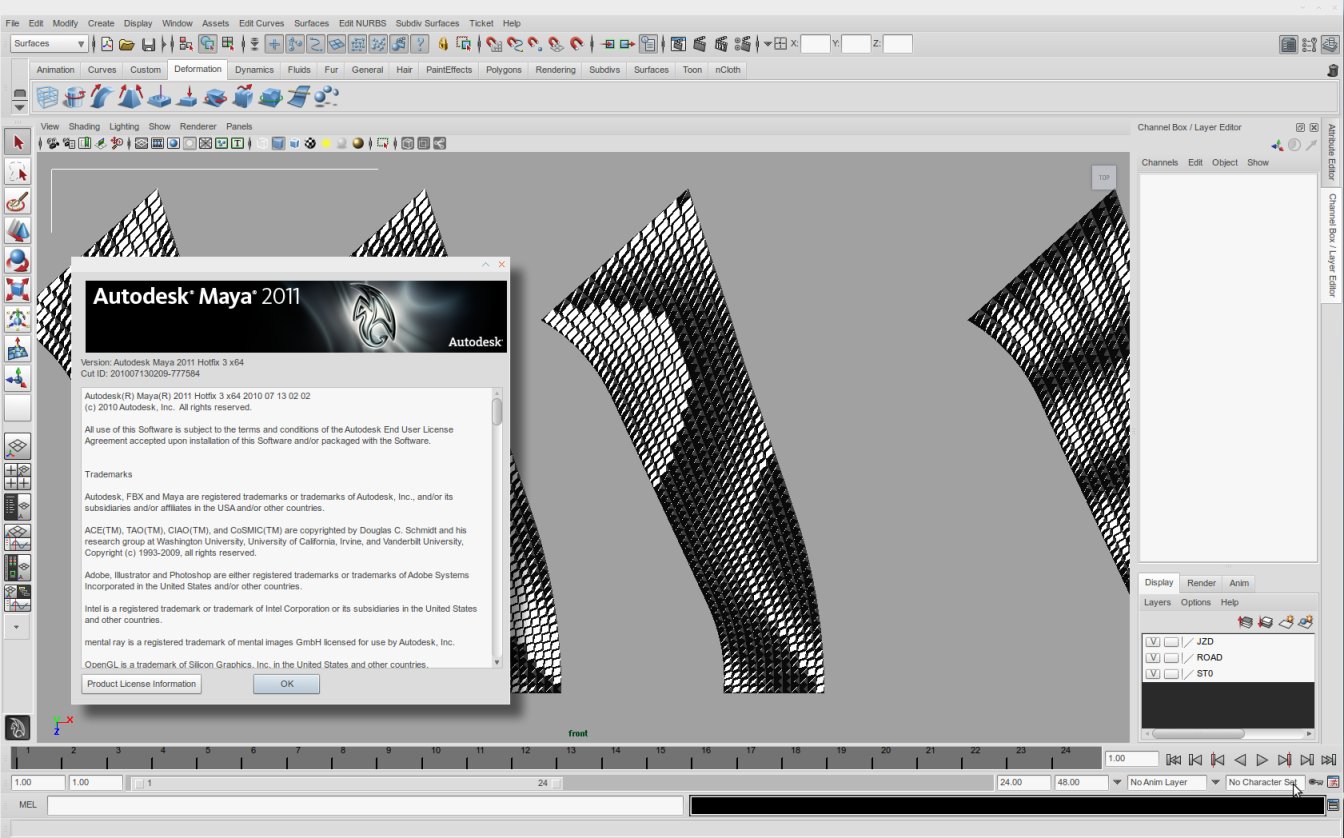The height and width of the screenshot is (838, 1344).
Task: Choose the Paint Selection tool in toolbox
Action: [17, 202]
